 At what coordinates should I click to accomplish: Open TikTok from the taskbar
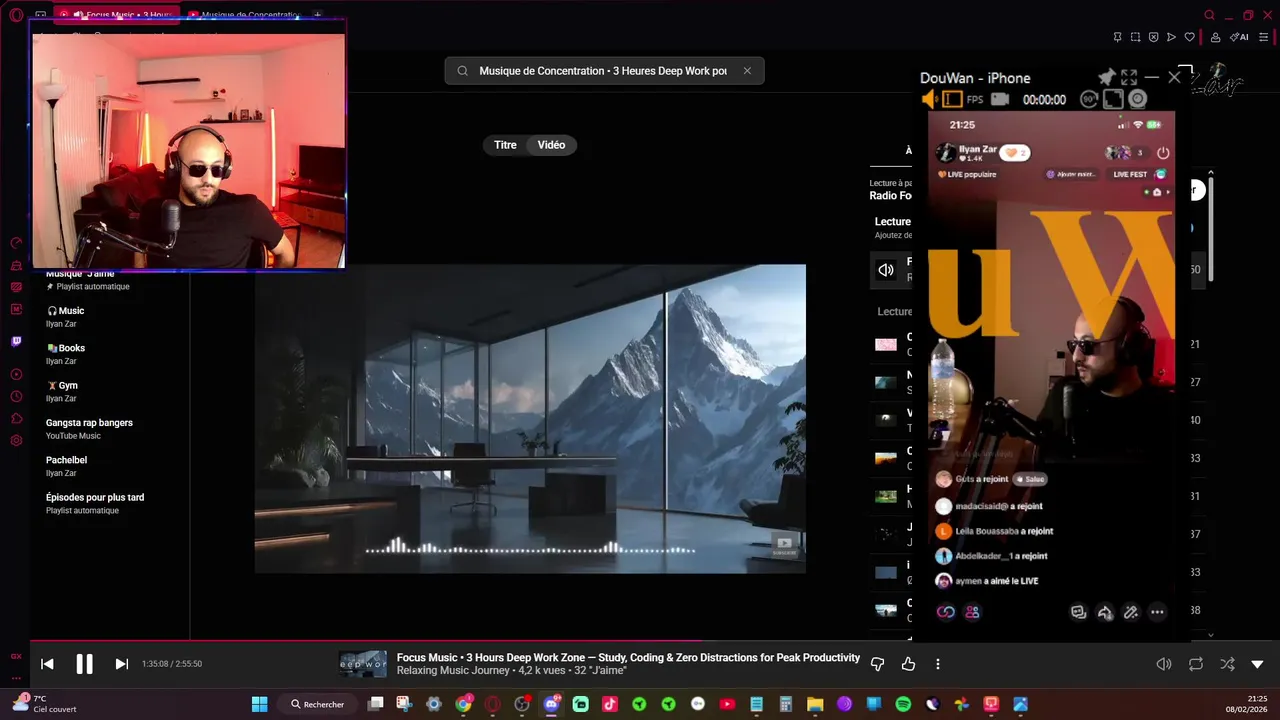coord(610,704)
